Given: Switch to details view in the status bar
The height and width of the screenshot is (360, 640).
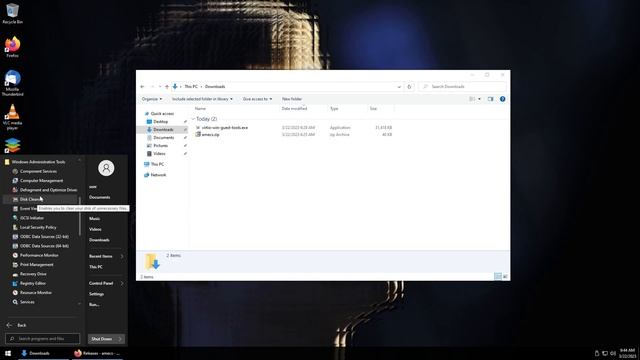Looking at the screenshot, I should pos(498,277).
